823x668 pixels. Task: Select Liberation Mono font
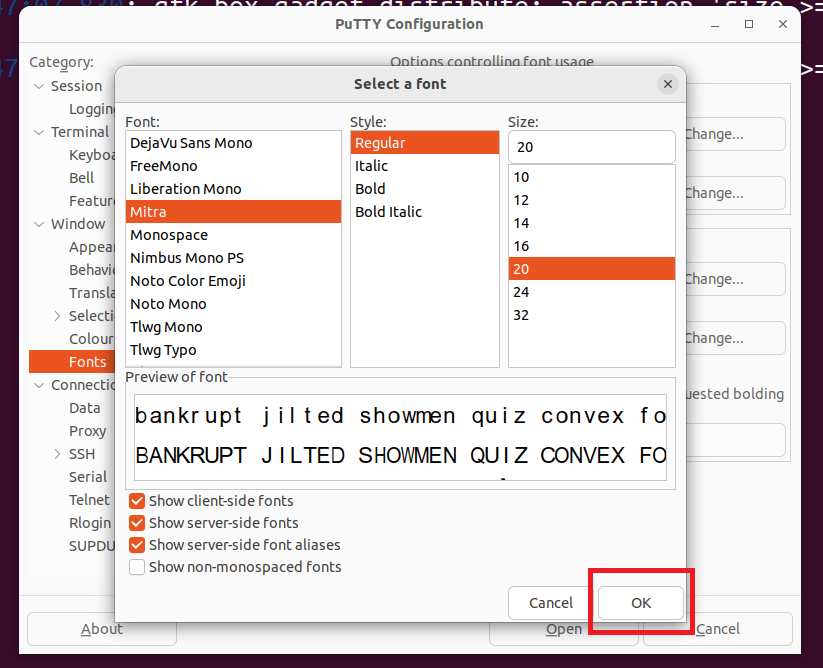tap(234, 189)
